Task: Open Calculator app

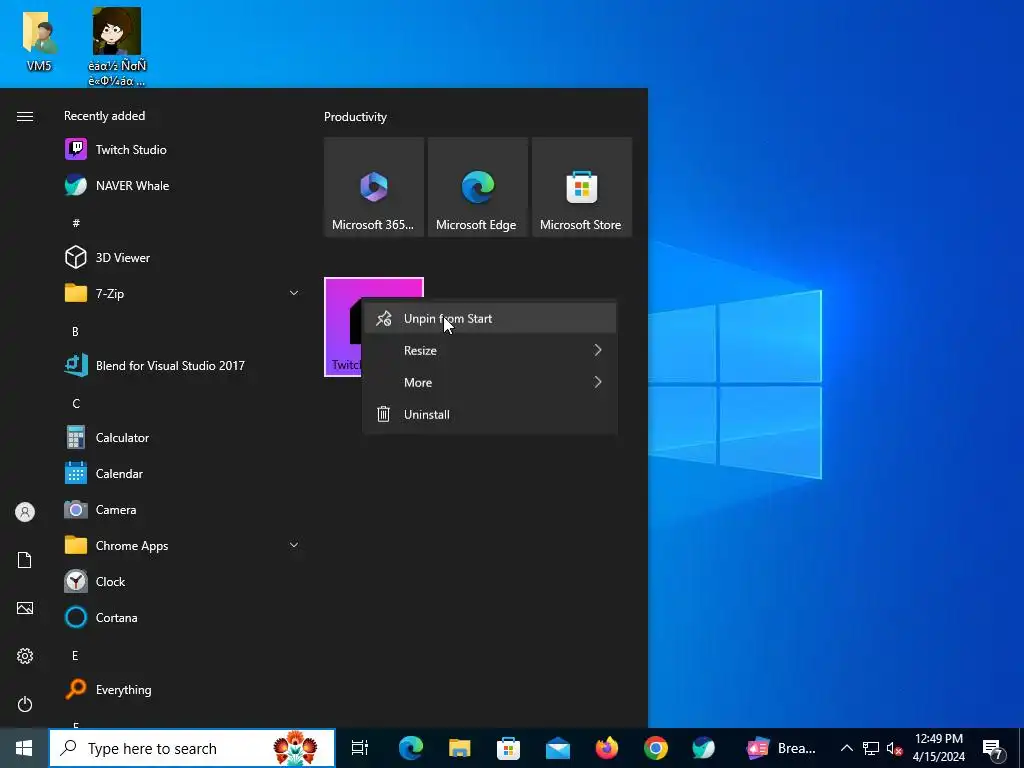Action: point(182,438)
